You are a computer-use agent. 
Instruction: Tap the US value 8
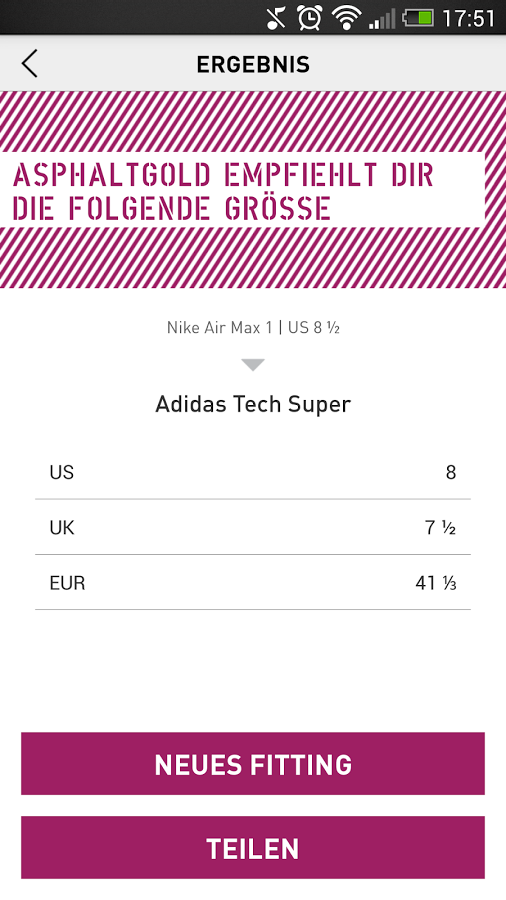[451, 473]
